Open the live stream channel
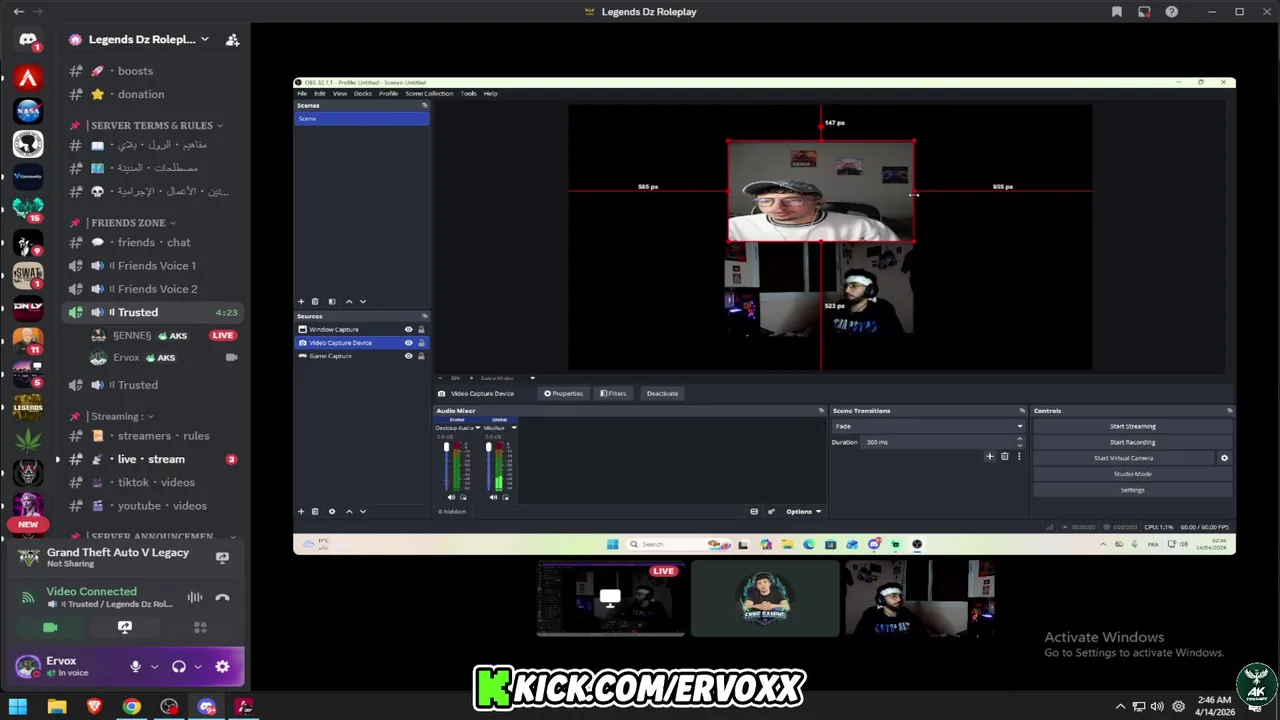Screen dimensions: 1280x720 (151, 459)
